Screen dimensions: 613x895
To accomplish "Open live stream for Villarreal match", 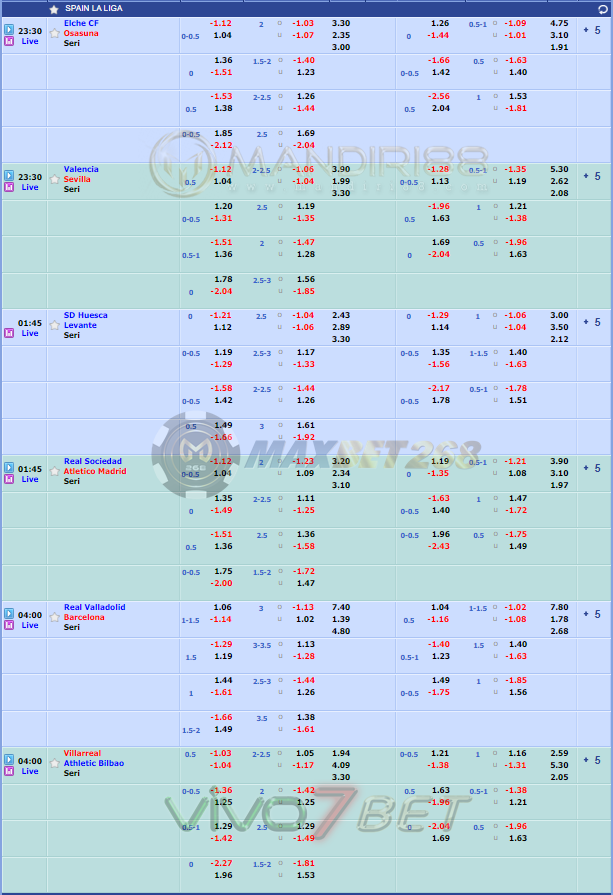I will pyautogui.click(x=9, y=760).
